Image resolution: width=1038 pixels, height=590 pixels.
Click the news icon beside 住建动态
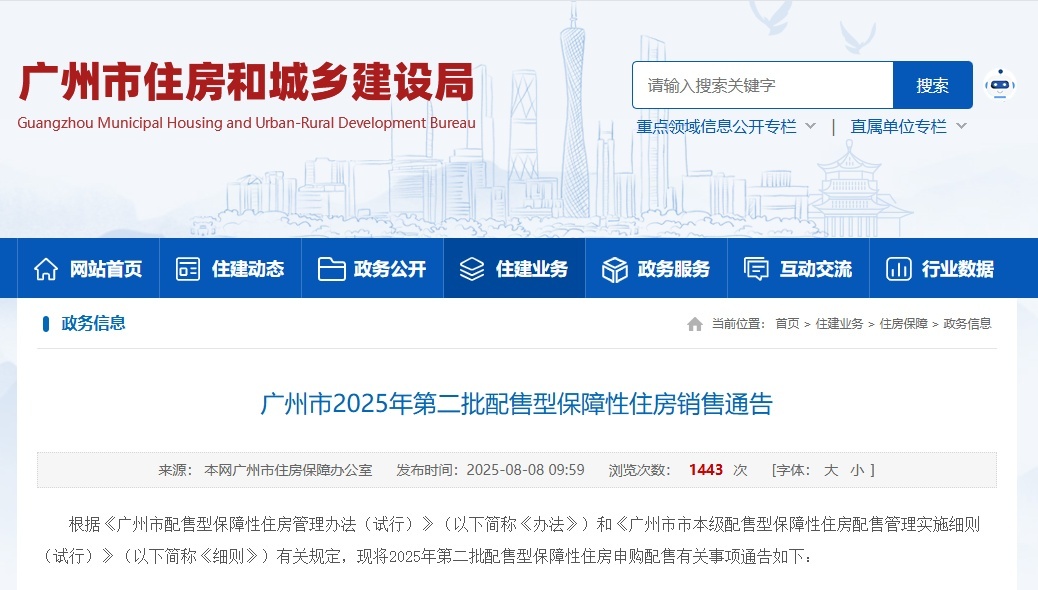point(188,269)
